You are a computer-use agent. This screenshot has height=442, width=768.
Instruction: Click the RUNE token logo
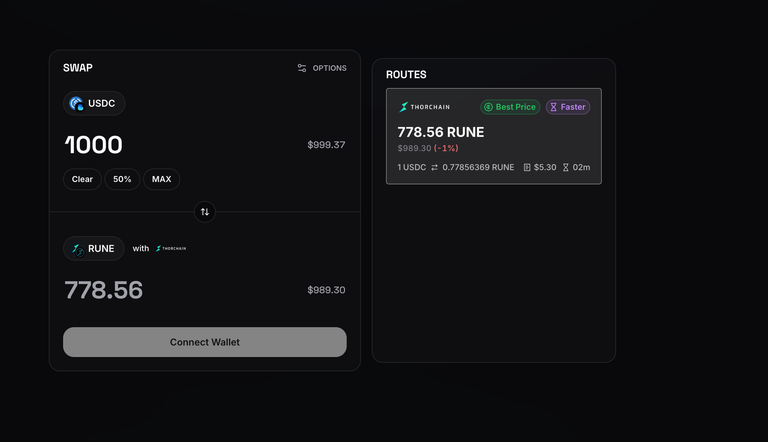pyautogui.click(x=78, y=249)
